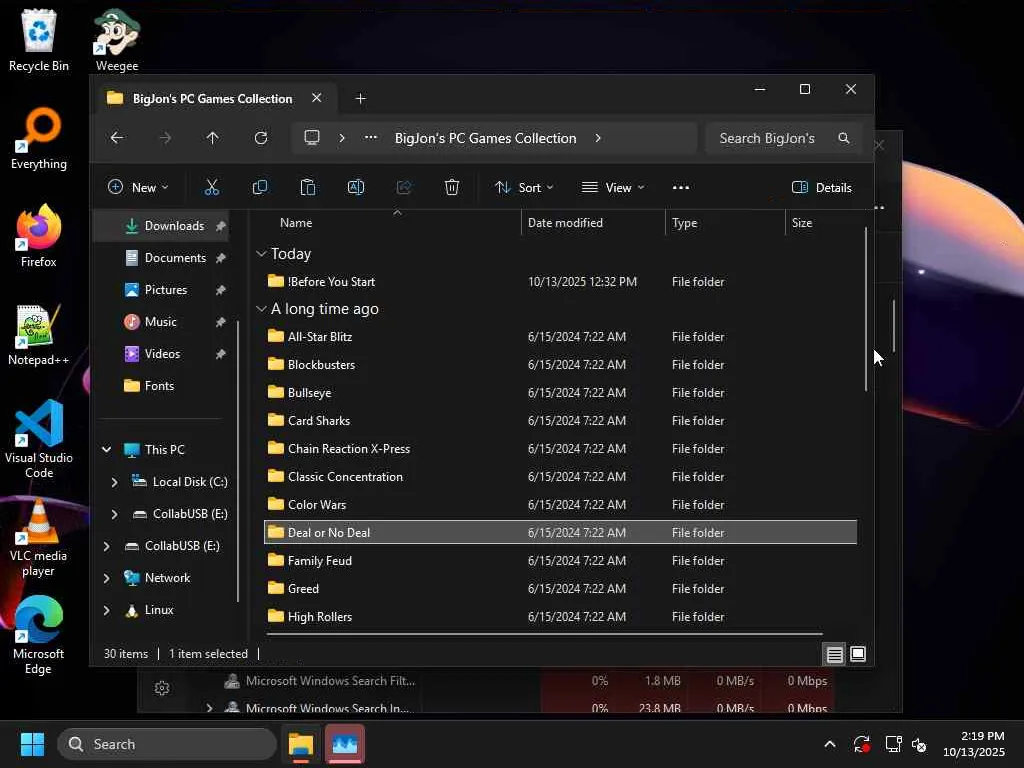Expand the Local Disk (C:) tree node
This screenshot has width=1024, height=768.
114,482
